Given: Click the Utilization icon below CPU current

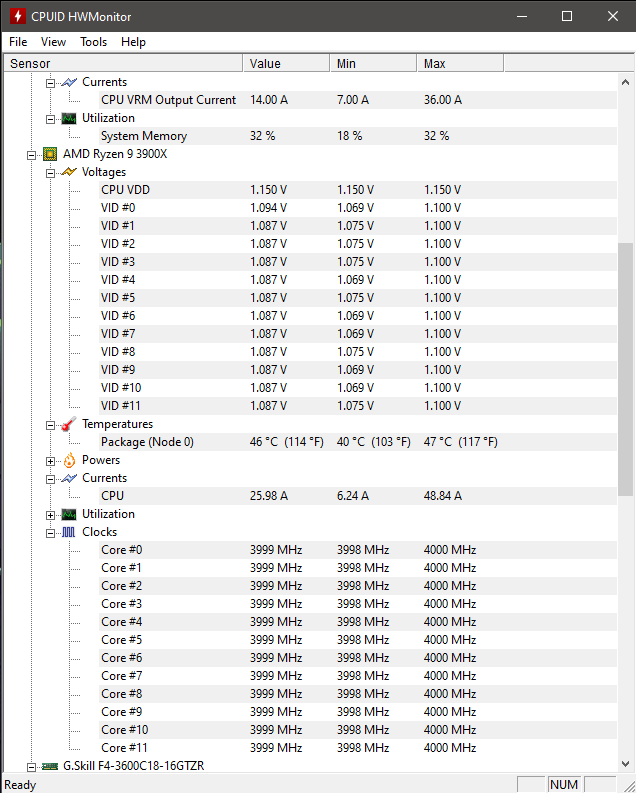Looking at the screenshot, I should pos(69,514).
